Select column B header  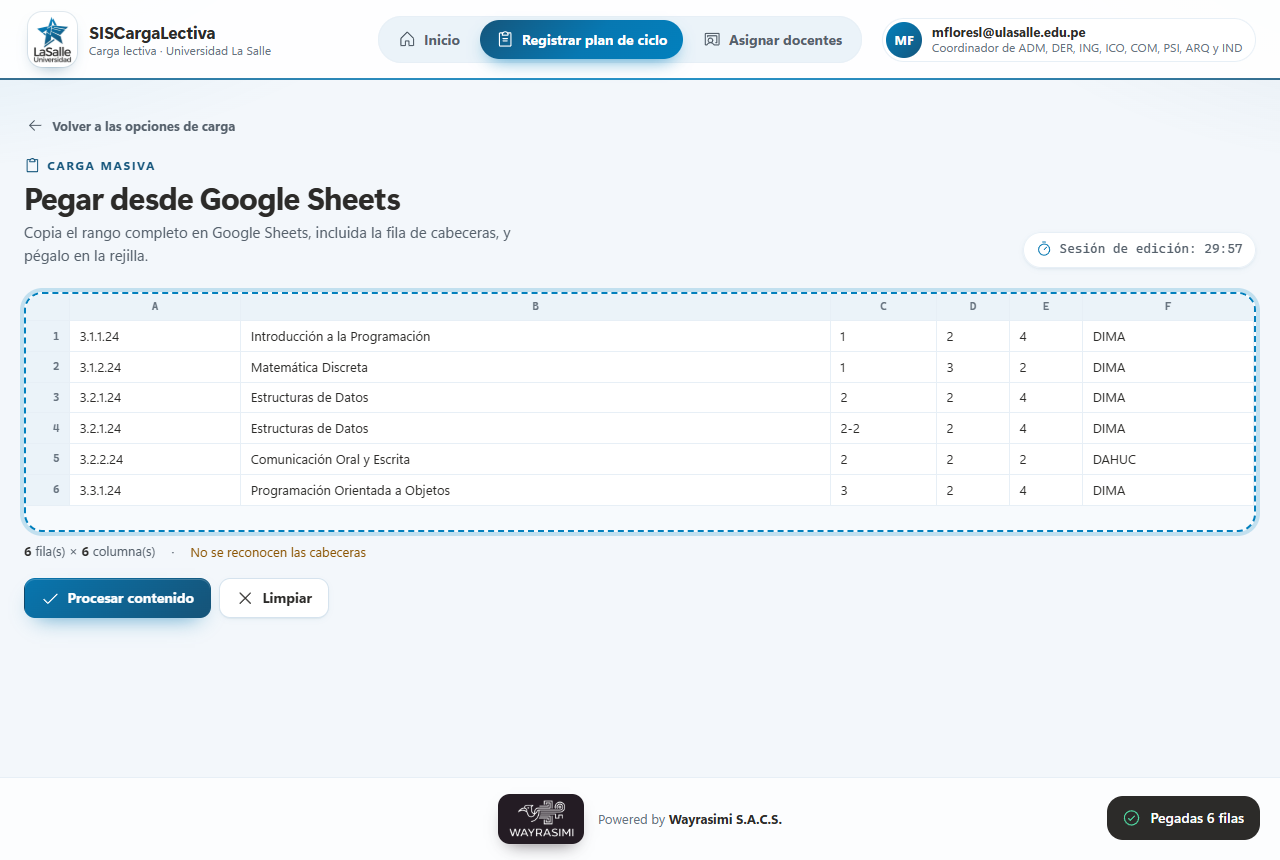(x=536, y=306)
